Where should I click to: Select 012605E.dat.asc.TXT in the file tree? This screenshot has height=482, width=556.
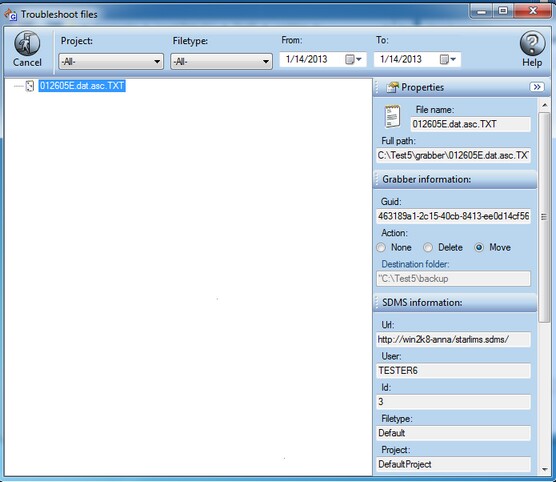pyautogui.click(x=82, y=86)
